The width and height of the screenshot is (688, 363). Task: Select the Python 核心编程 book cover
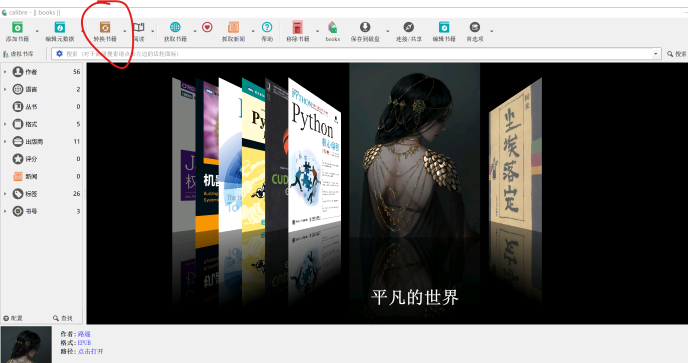pos(314,155)
